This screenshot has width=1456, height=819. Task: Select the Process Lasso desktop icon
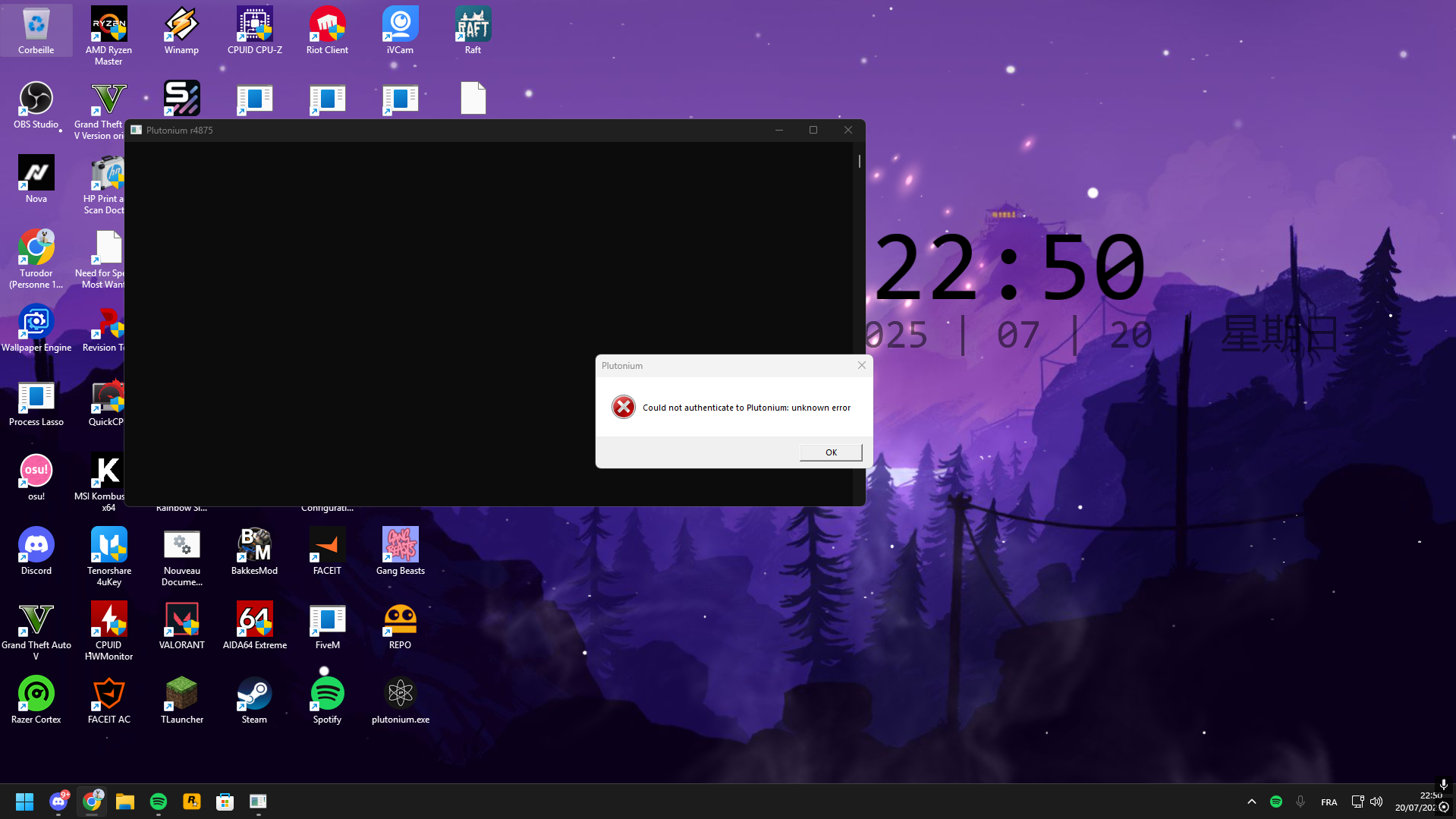pyautogui.click(x=36, y=403)
